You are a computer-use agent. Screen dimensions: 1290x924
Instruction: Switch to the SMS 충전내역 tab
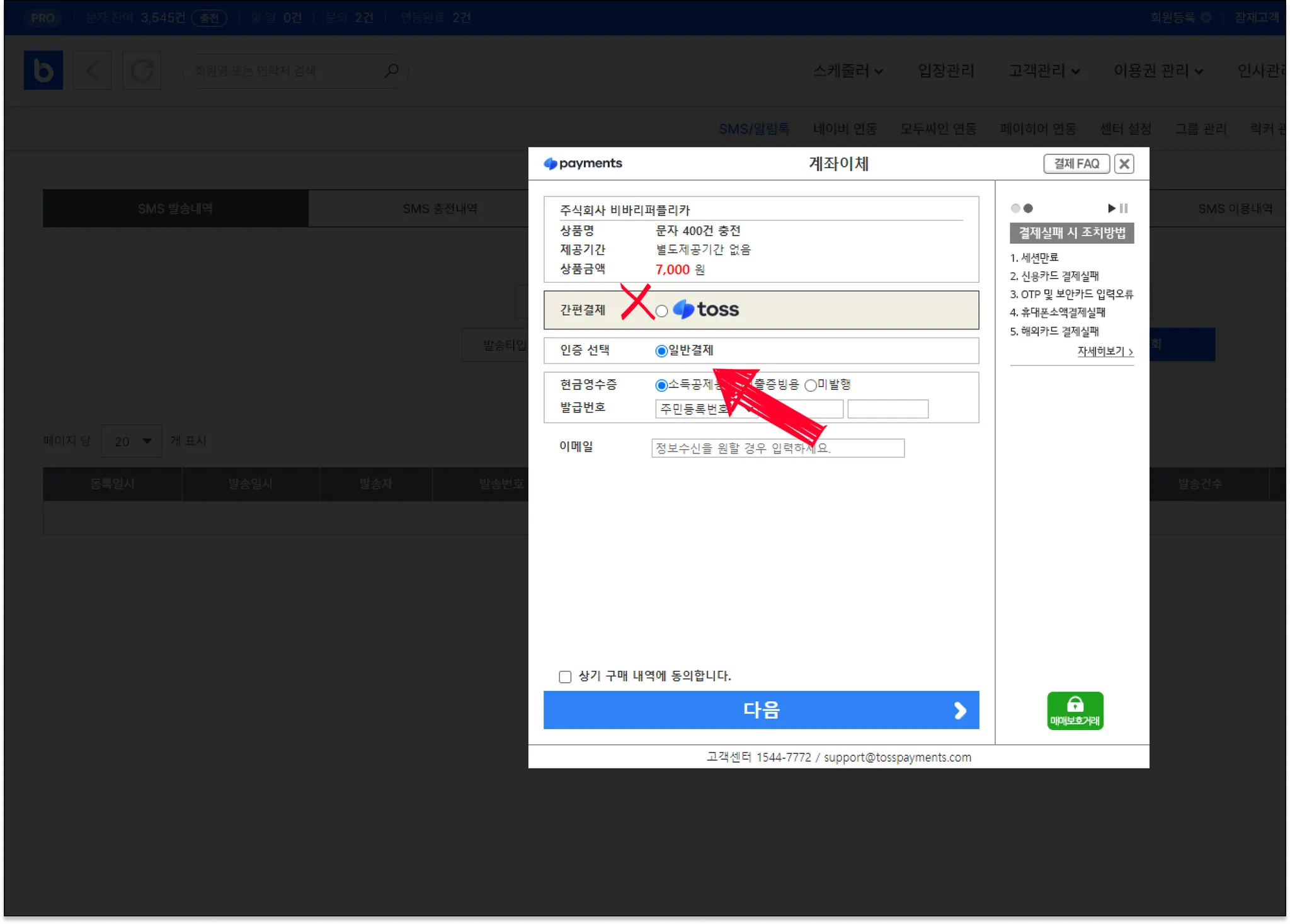tap(440, 208)
